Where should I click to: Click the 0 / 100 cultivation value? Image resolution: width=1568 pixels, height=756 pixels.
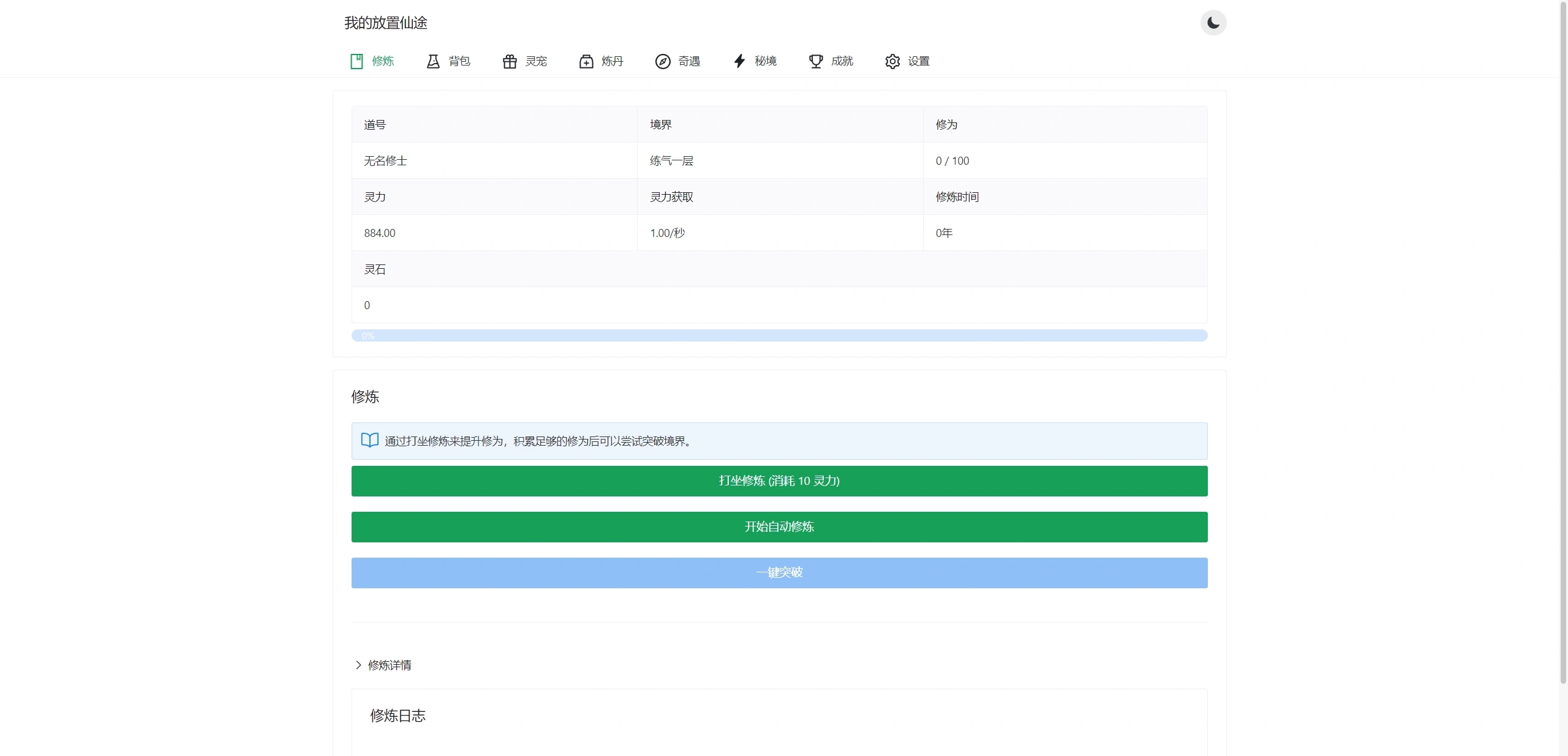tap(952, 161)
